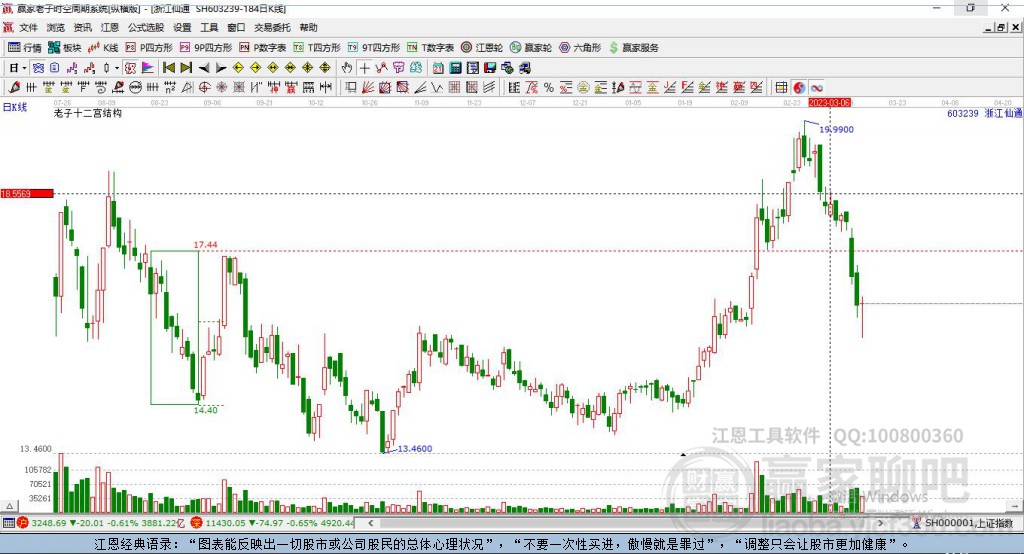
Task: Open the P四方形 tool
Action: (x=149, y=48)
